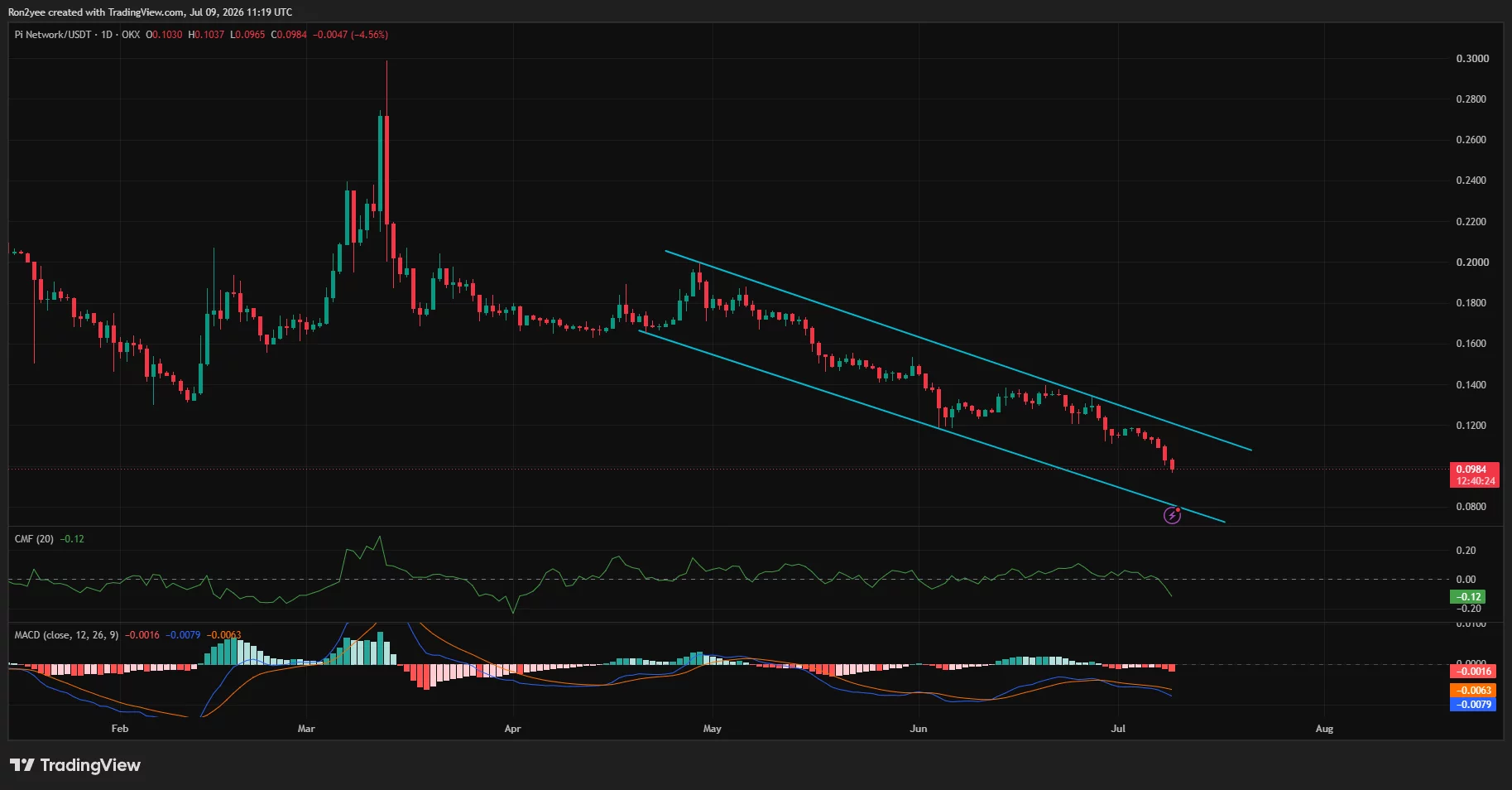The width and height of the screenshot is (1512, 790).
Task: Click the MACD histogram value tag -0.0016
Action: point(1474,672)
